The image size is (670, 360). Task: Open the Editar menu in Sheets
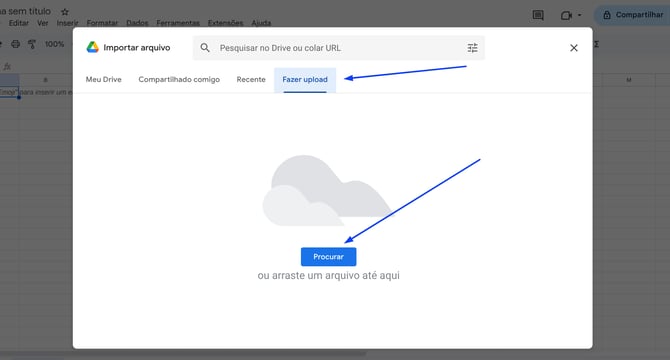click(19, 23)
